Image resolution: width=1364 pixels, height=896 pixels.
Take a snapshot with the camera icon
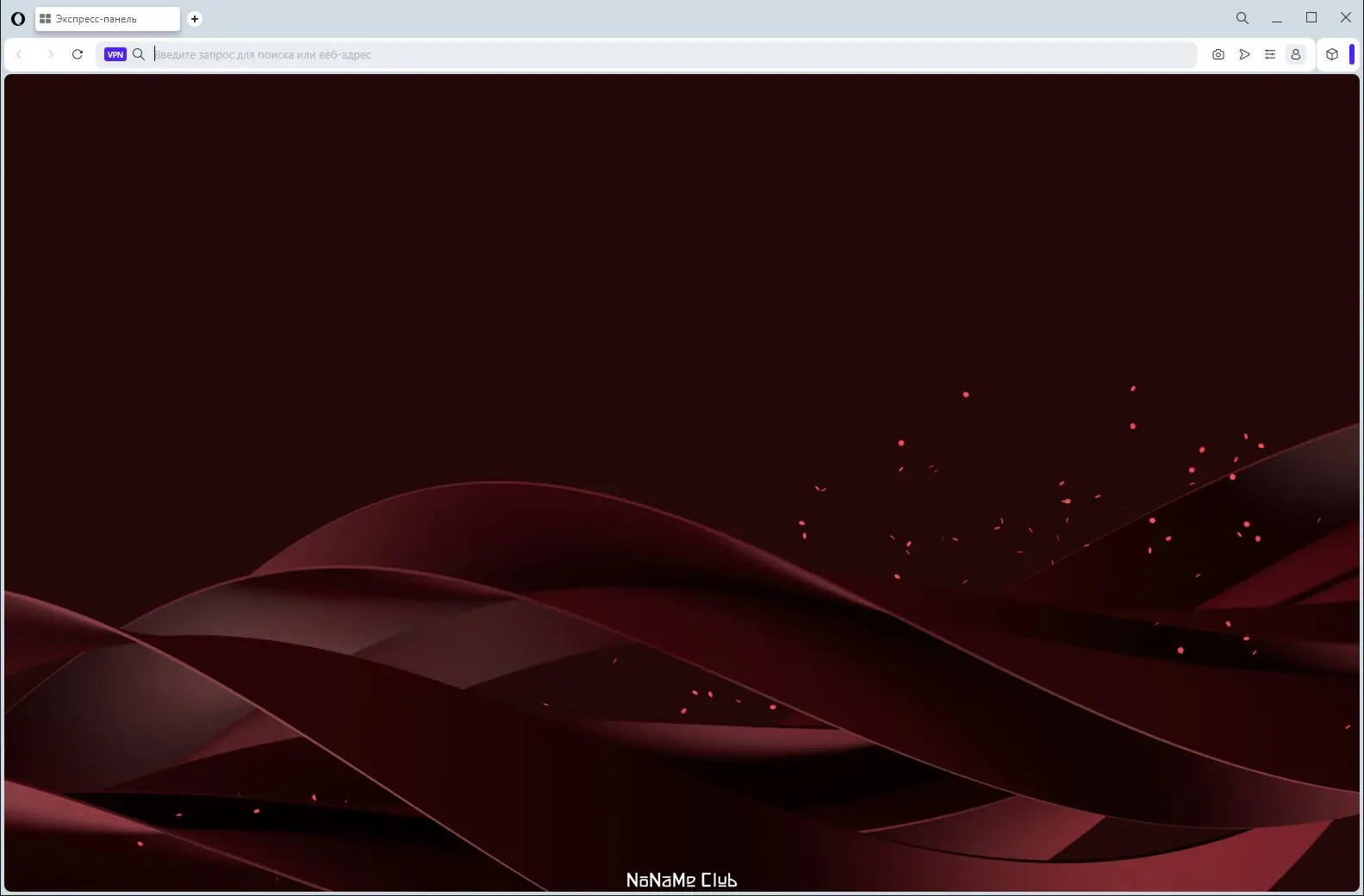point(1218,54)
